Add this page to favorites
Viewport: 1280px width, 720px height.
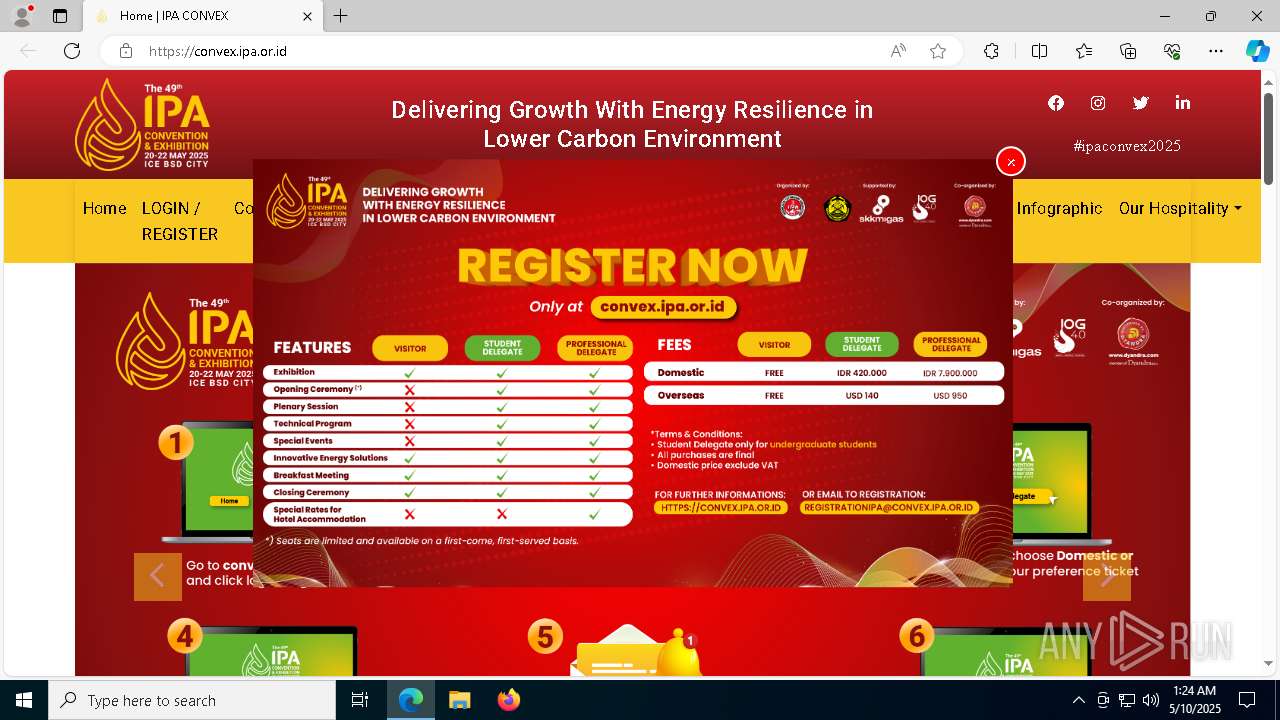coord(938,51)
